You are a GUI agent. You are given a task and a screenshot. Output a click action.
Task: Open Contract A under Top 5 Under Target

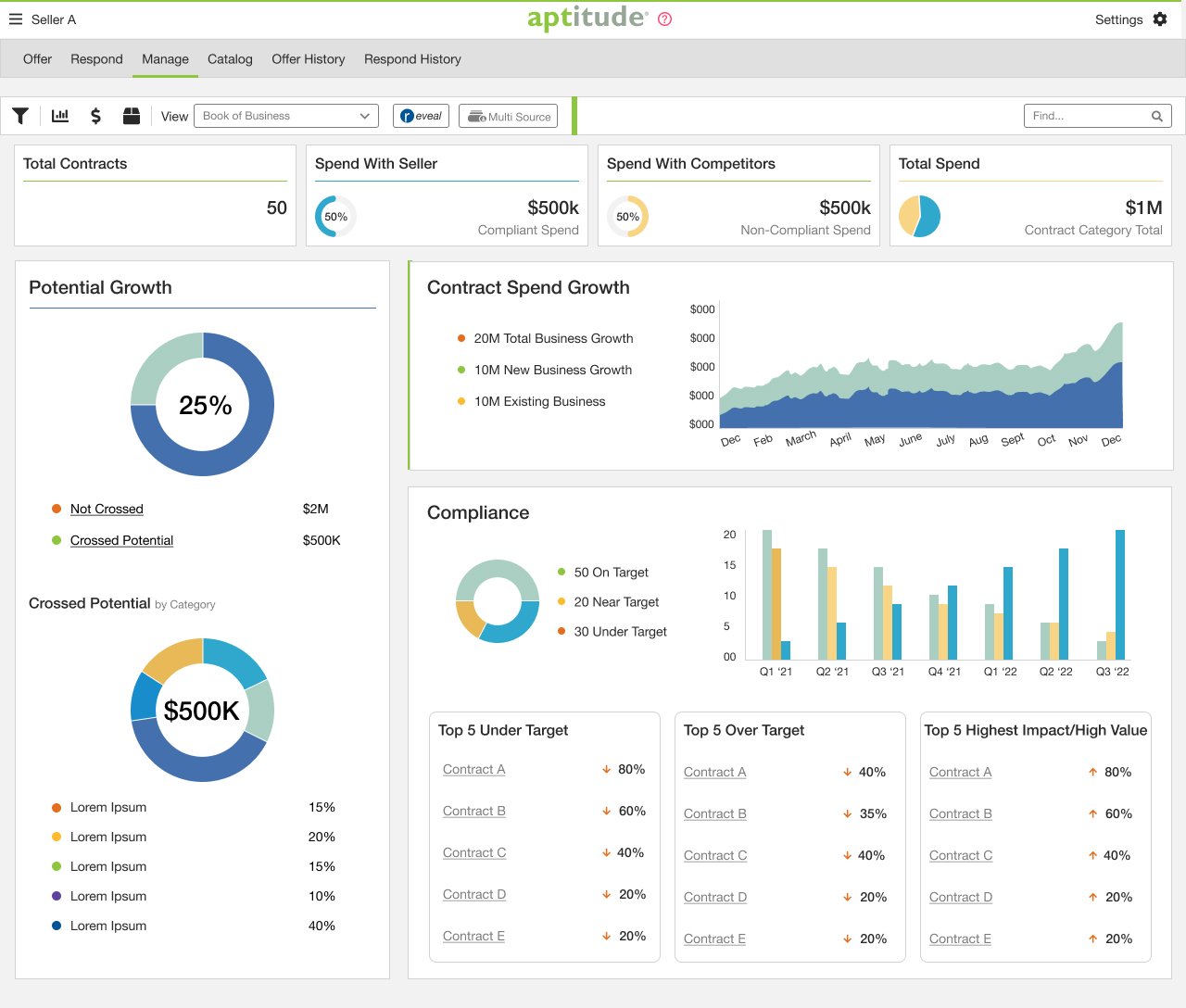click(474, 769)
